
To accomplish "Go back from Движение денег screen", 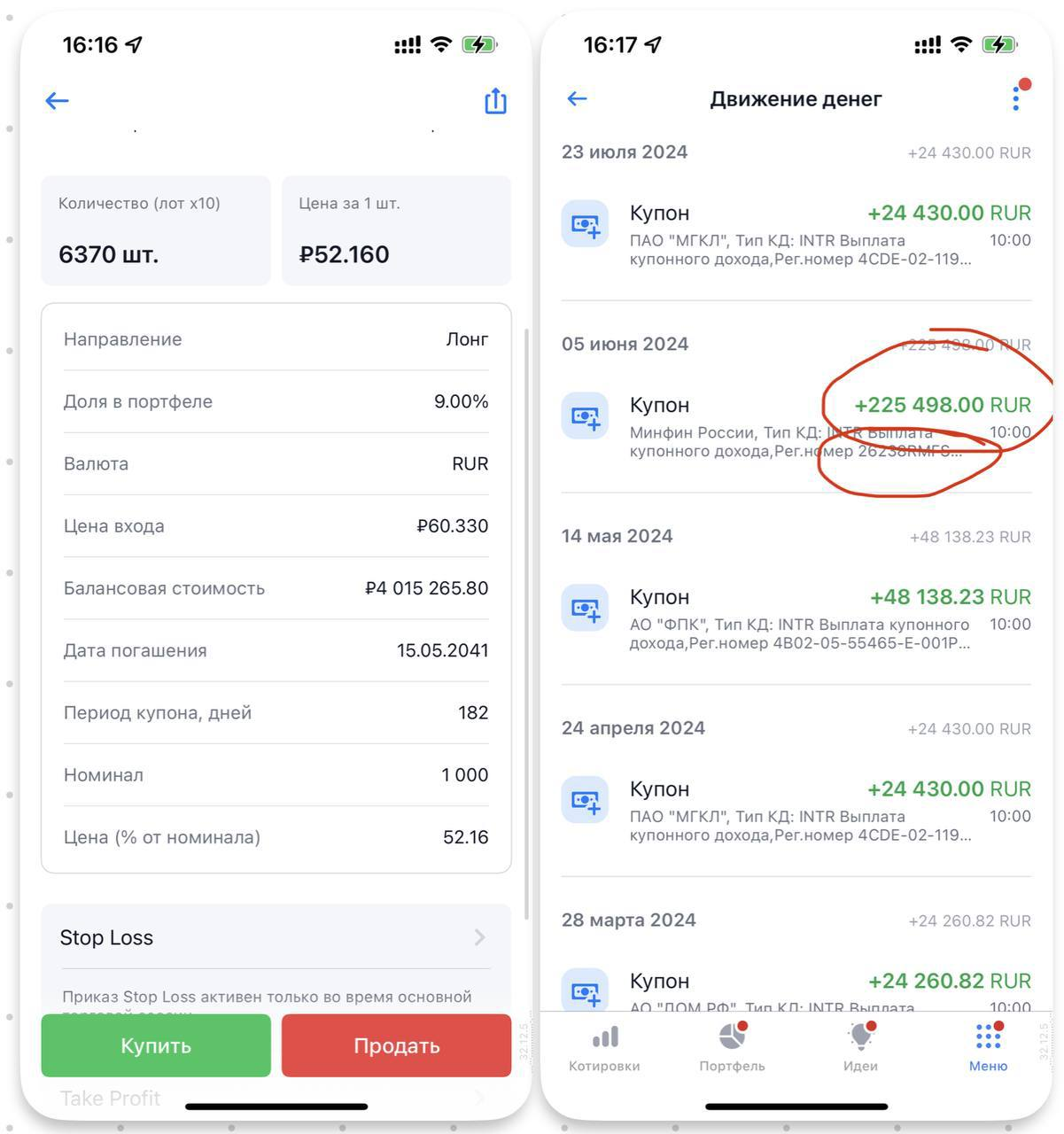I will click(x=577, y=98).
